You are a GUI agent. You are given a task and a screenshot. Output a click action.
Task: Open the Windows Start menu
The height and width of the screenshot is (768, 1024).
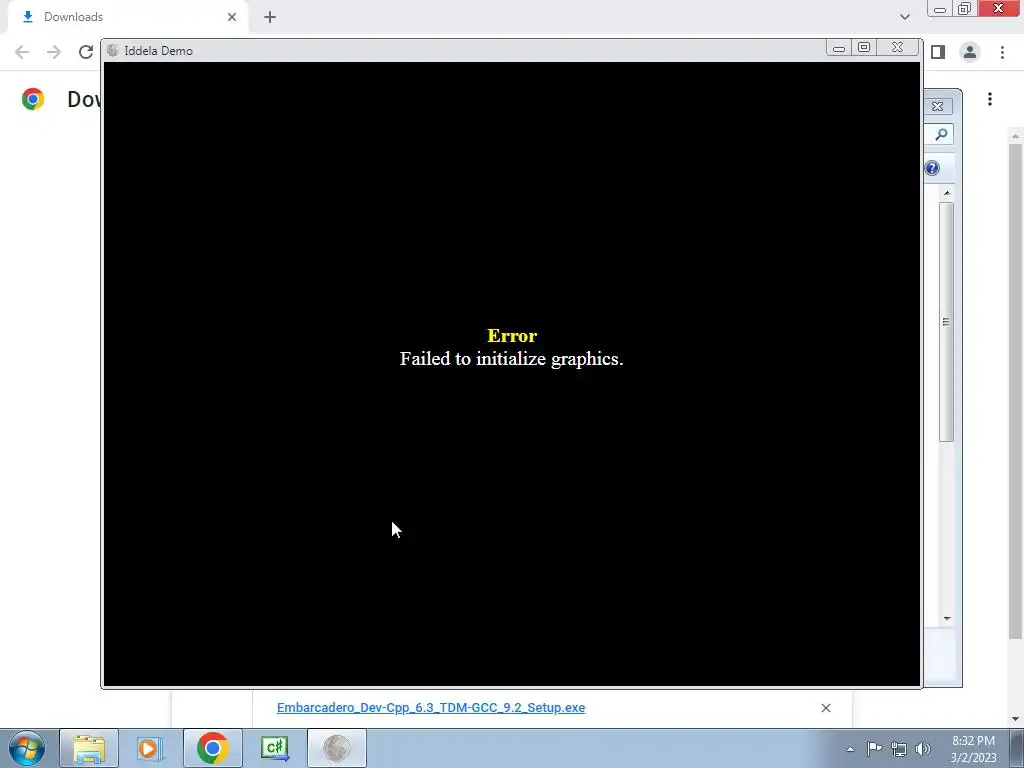click(x=27, y=748)
